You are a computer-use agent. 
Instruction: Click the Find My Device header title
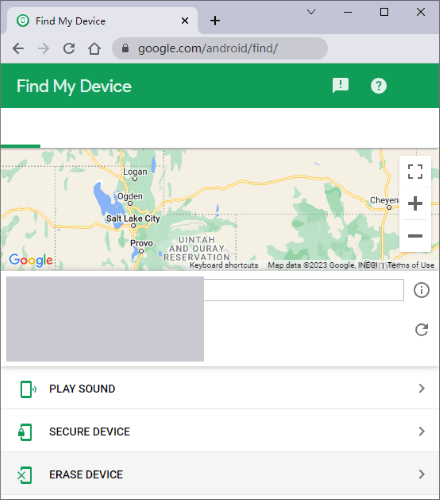pos(74,86)
